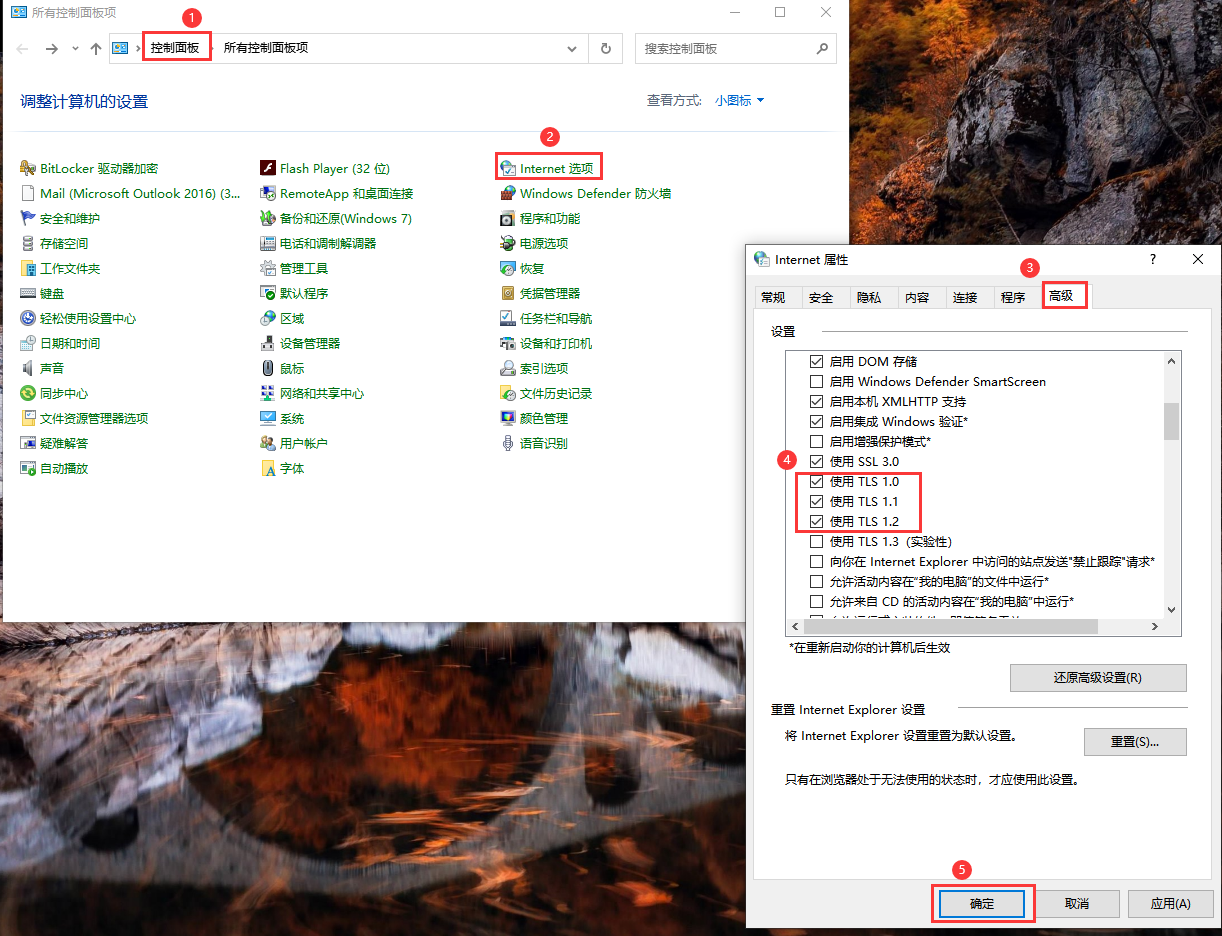Open the BitLocker 驱动器加密 icon
The height and width of the screenshot is (936, 1222).
tap(28, 168)
